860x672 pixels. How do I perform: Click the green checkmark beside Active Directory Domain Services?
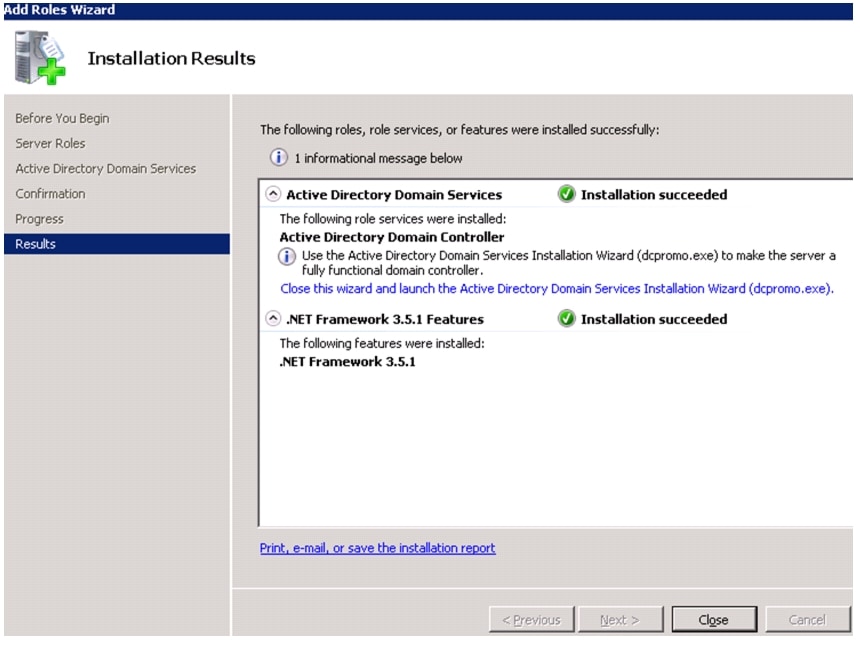pyautogui.click(x=566, y=194)
